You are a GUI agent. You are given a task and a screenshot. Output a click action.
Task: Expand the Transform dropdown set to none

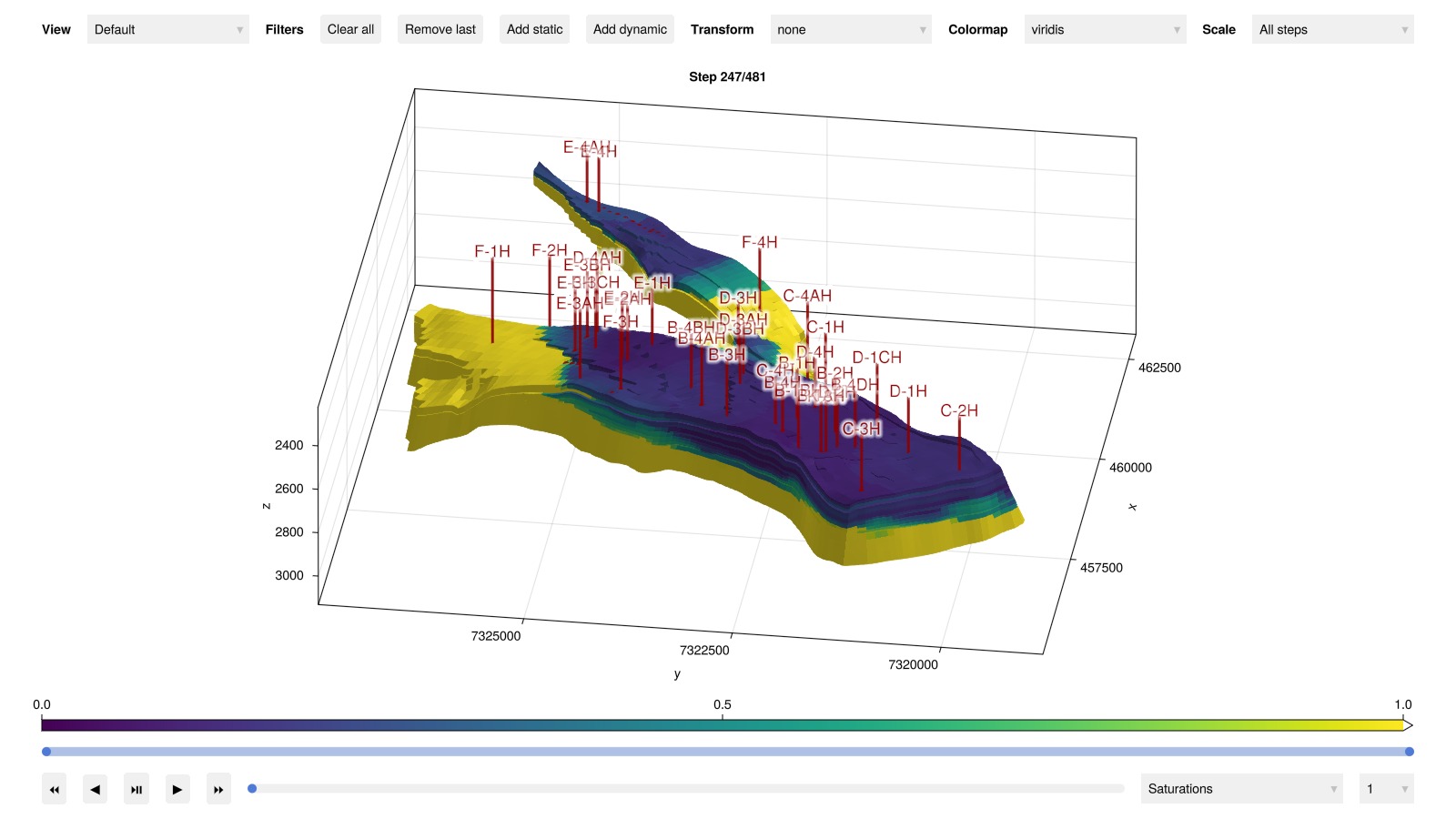[x=851, y=29]
